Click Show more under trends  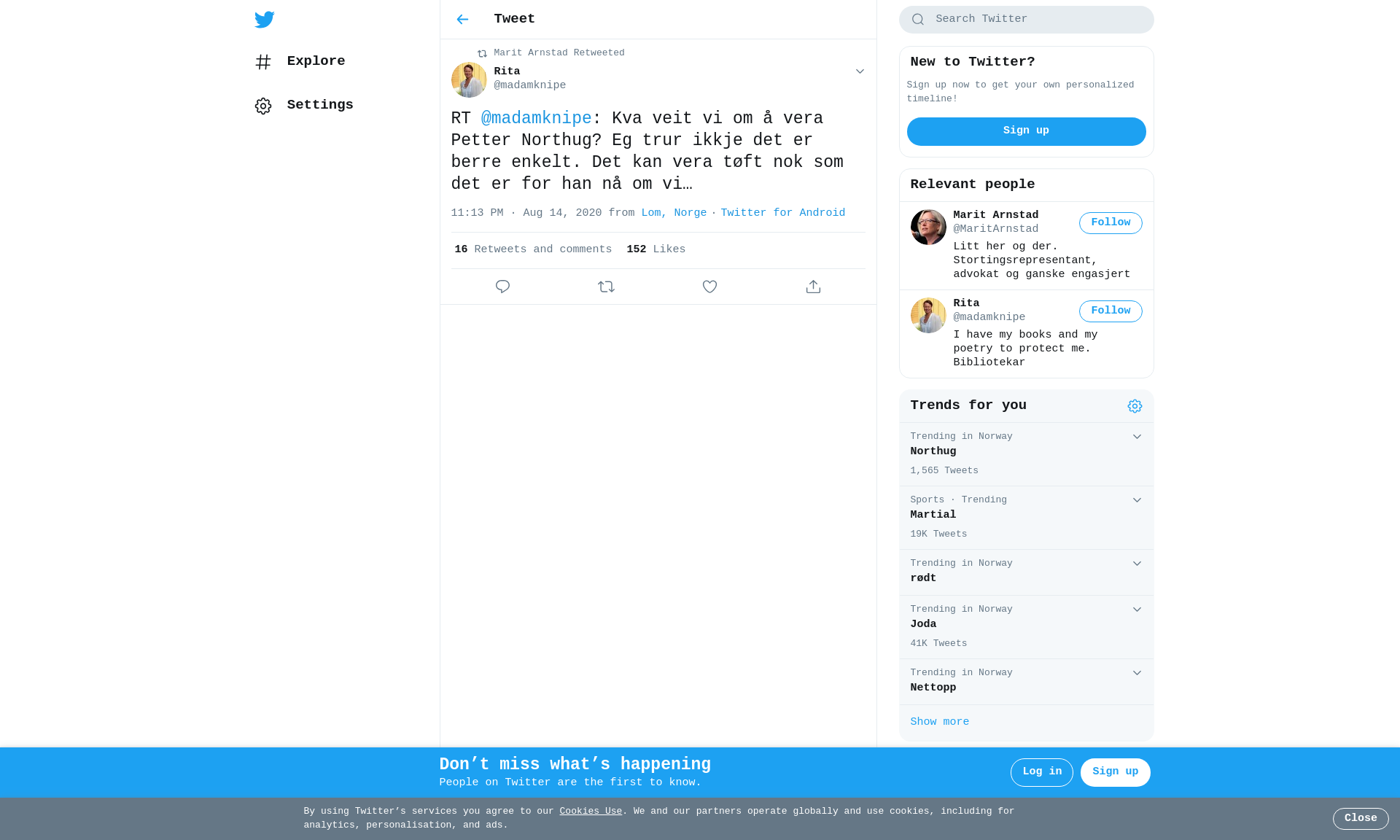pyautogui.click(x=939, y=722)
